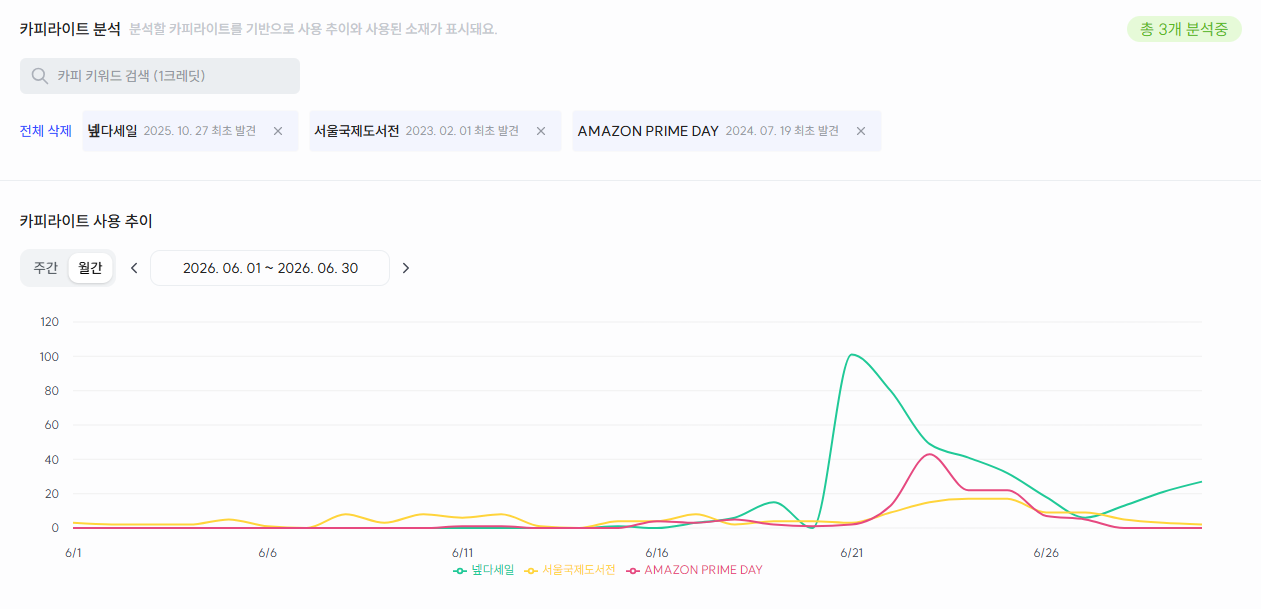Viewport: 1261px width, 609px height.
Task: Go to the next month arrow
Action: [406, 268]
